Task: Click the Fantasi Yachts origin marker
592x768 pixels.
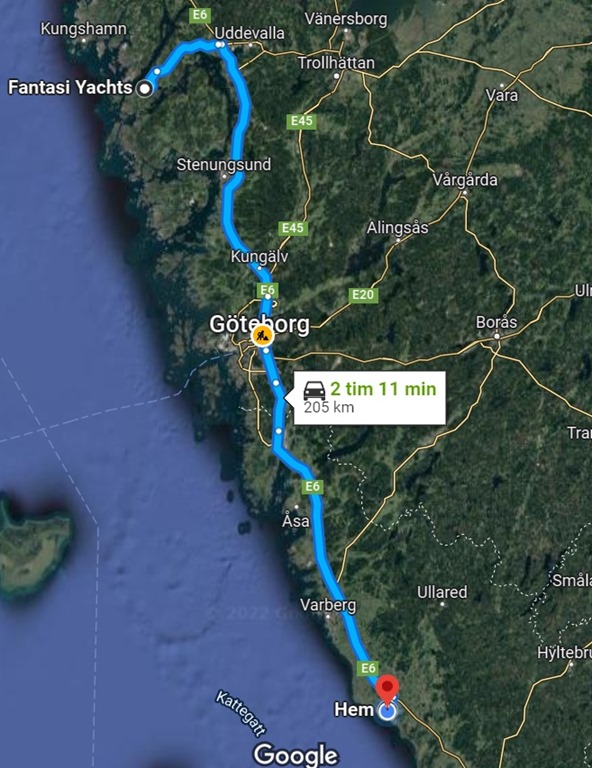Action: (x=144, y=89)
